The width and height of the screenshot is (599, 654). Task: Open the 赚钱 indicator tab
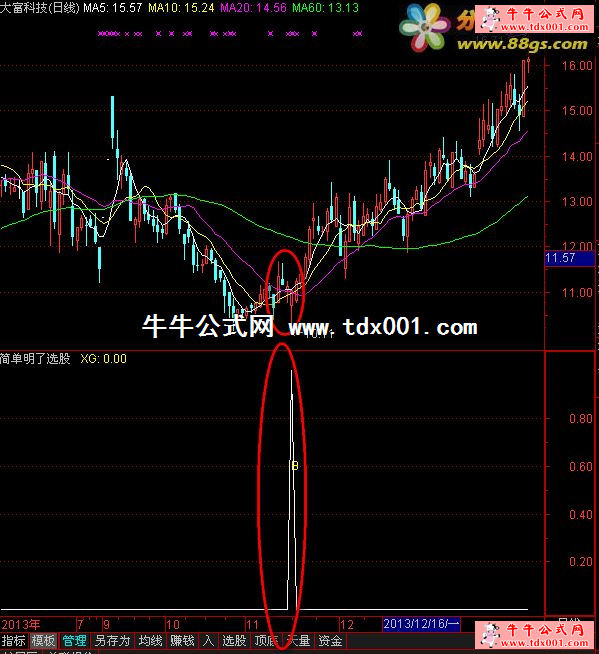click(x=182, y=640)
